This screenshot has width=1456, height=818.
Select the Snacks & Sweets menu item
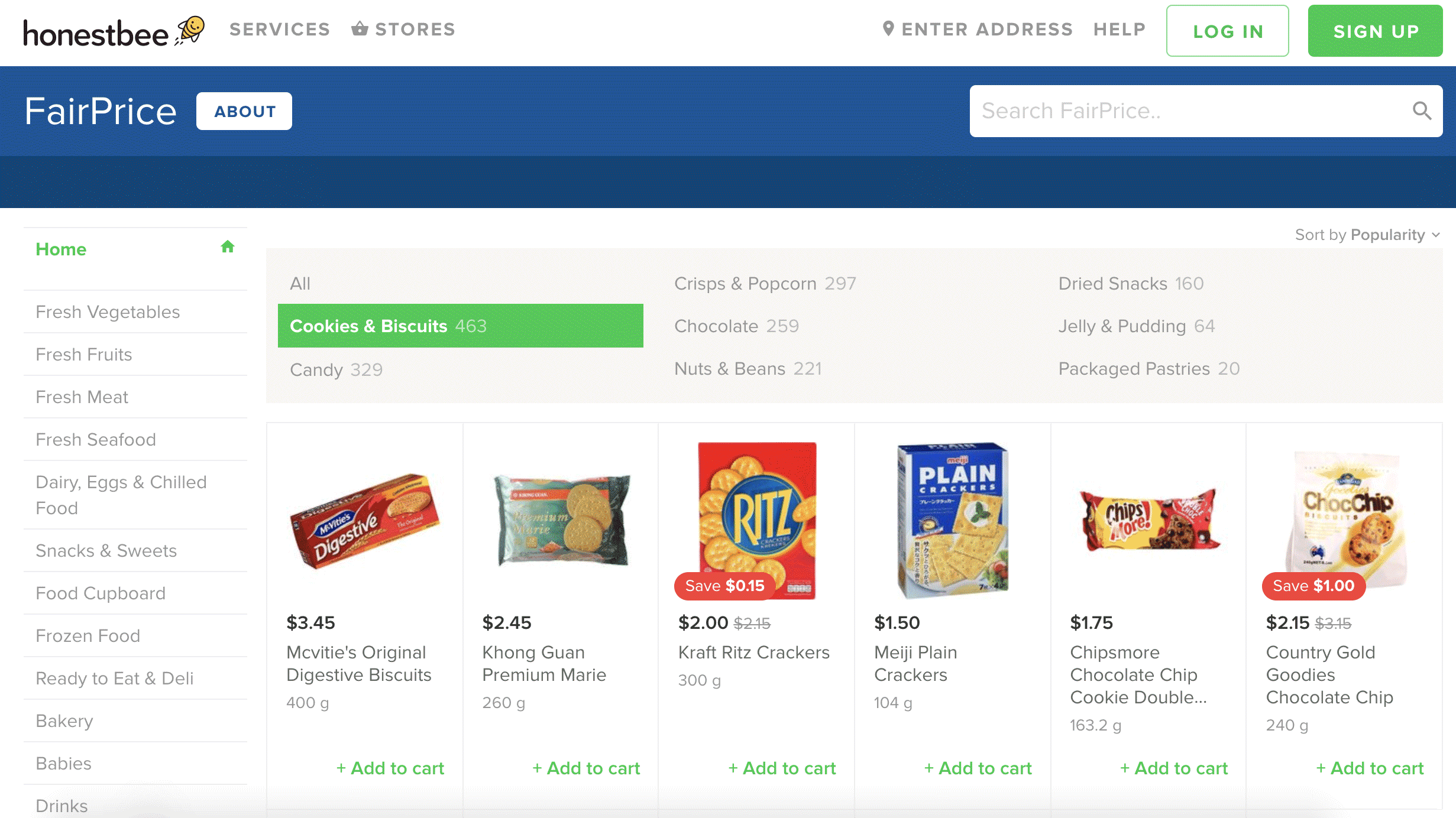click(x=106, y=551)
